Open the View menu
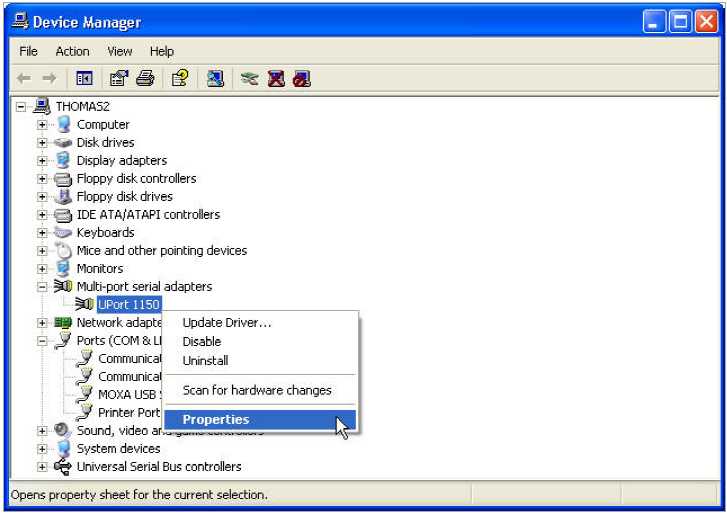The height and width of the screenshot is (514, 727). point(120,51)
